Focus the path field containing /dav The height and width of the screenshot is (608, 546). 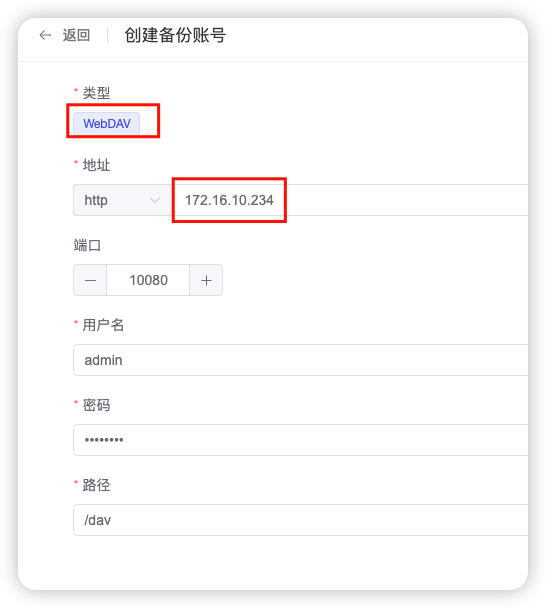click(x=301, y=520)
